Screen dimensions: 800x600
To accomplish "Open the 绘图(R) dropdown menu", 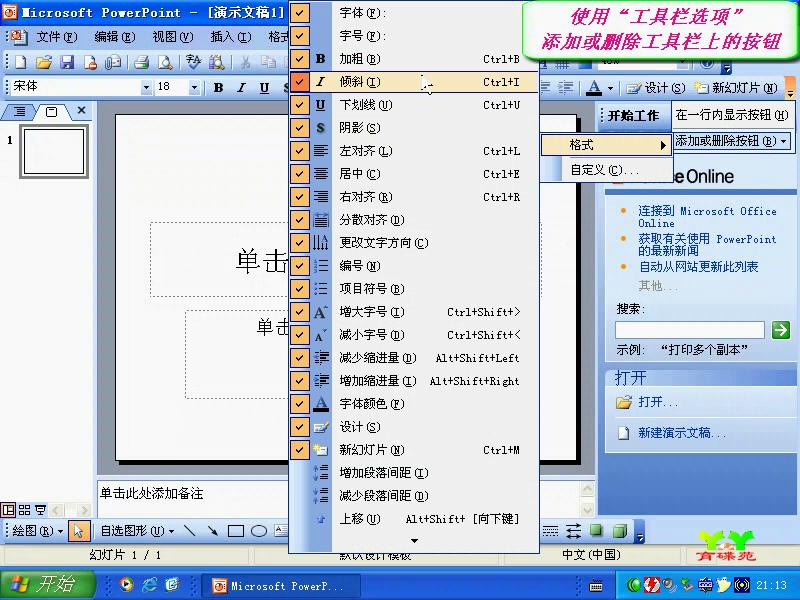I will coord(37,531).
